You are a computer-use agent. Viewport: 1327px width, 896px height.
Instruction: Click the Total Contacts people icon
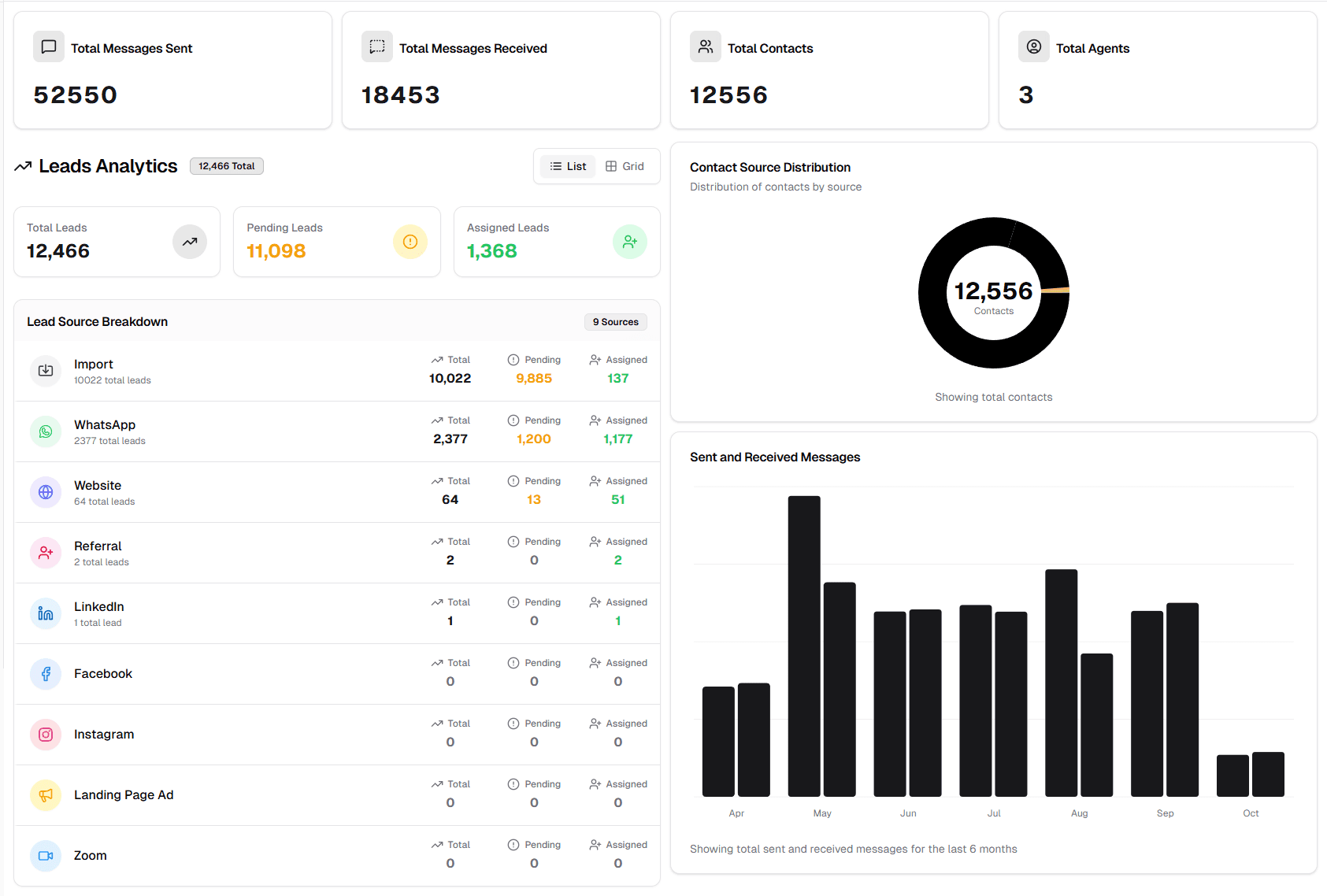706,46
